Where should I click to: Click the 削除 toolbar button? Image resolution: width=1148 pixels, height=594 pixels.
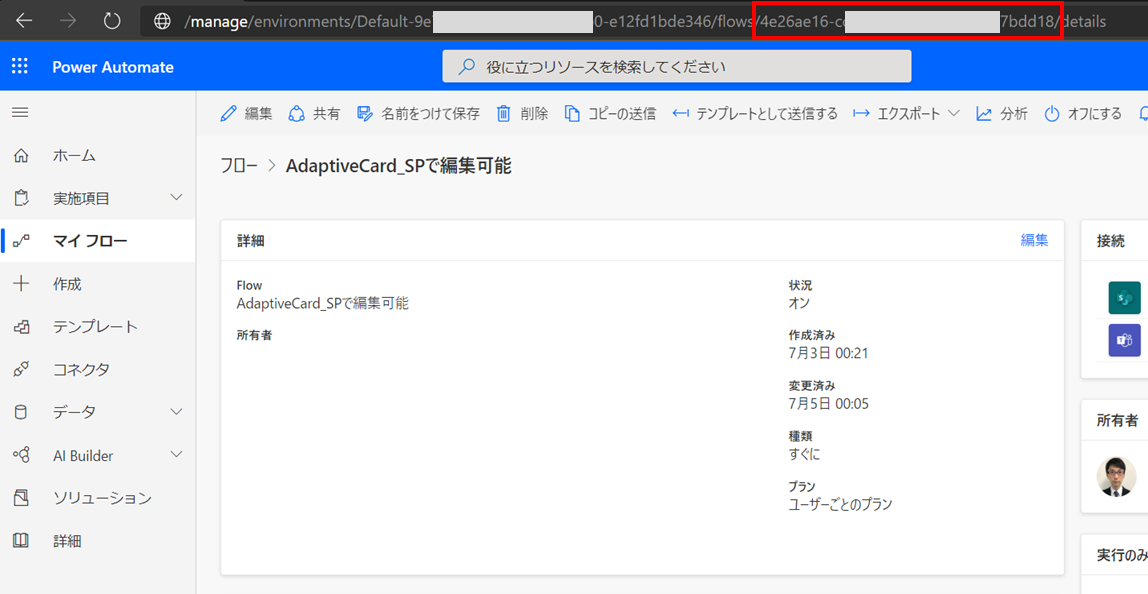click(522, 114)
